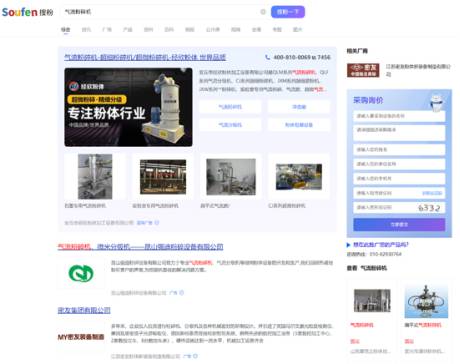Open the first ad title link above the banner
This screenshot has width=460, height=364.
tap(145, 57)
